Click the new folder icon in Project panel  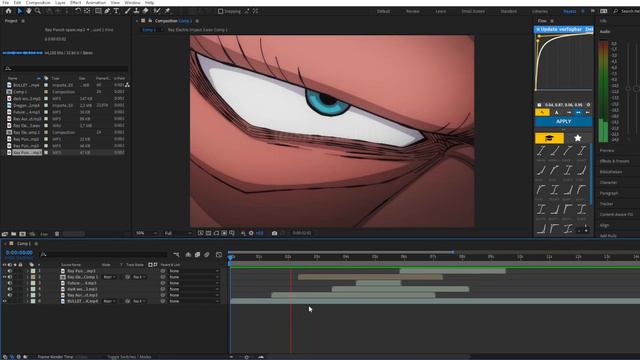[13, 234]
